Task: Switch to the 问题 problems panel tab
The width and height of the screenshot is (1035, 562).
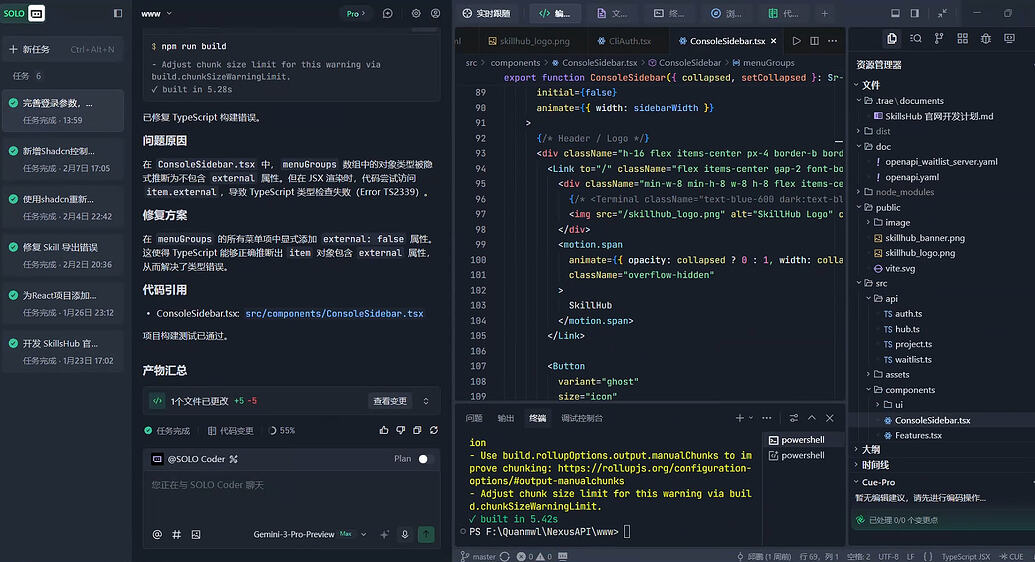Action: pyautogui.click(x=474, y=418)
